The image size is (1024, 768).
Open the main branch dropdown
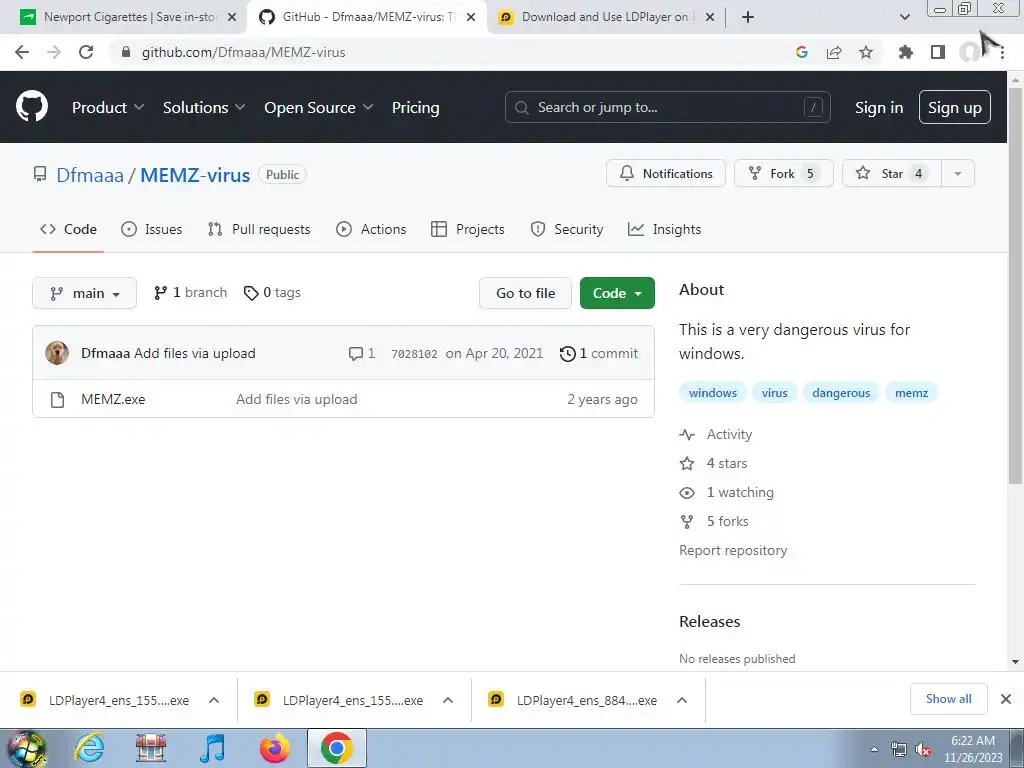(x=84, y=293)
